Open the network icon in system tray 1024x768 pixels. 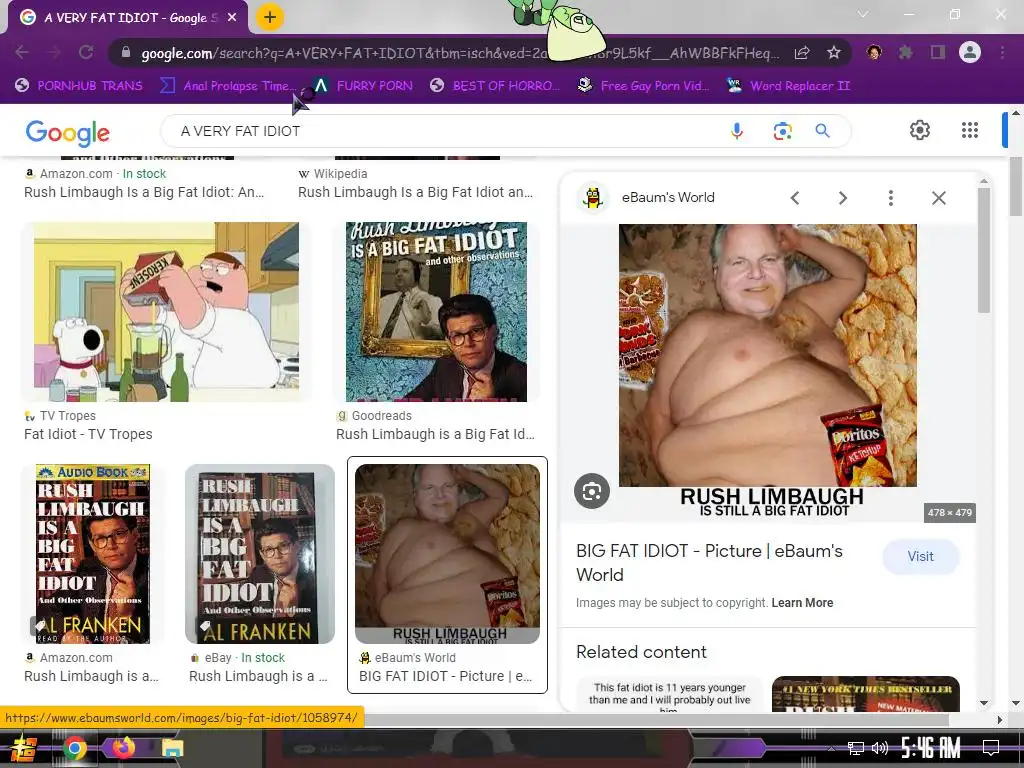[855, 748]
